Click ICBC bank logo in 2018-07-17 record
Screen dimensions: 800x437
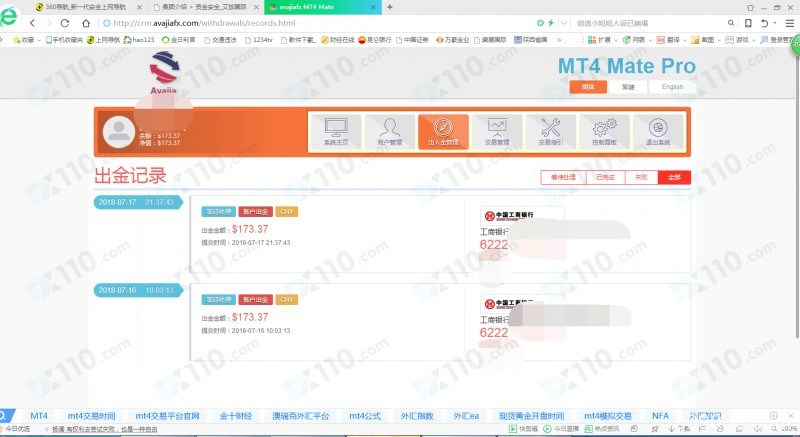pos(521,216)
